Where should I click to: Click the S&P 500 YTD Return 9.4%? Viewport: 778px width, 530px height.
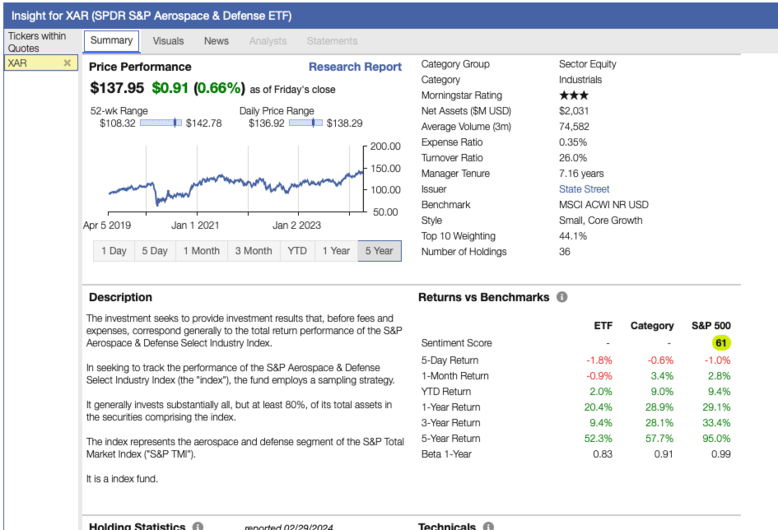tap(719, 392)
